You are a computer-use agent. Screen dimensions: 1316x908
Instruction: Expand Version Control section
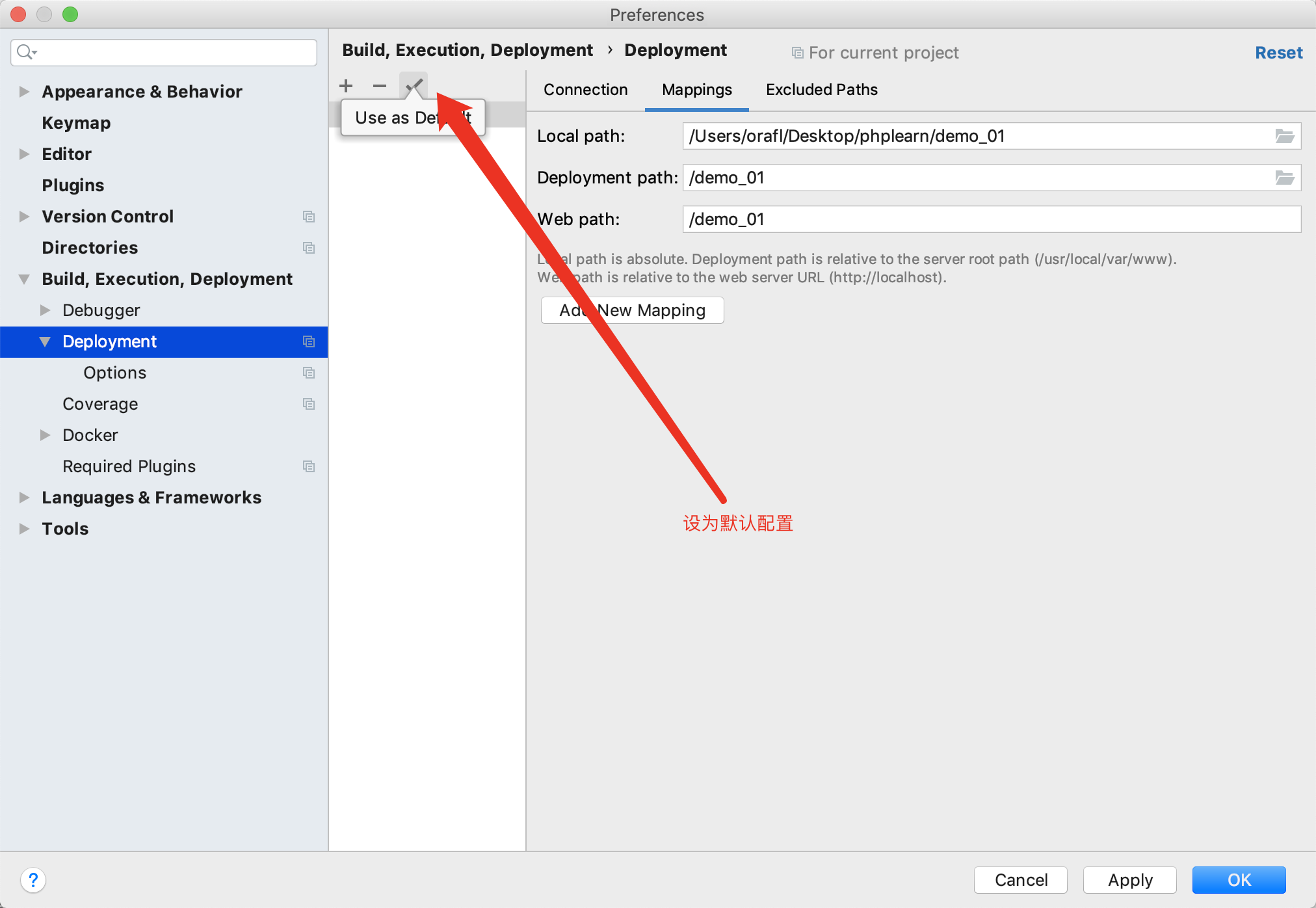coord(24,217)
